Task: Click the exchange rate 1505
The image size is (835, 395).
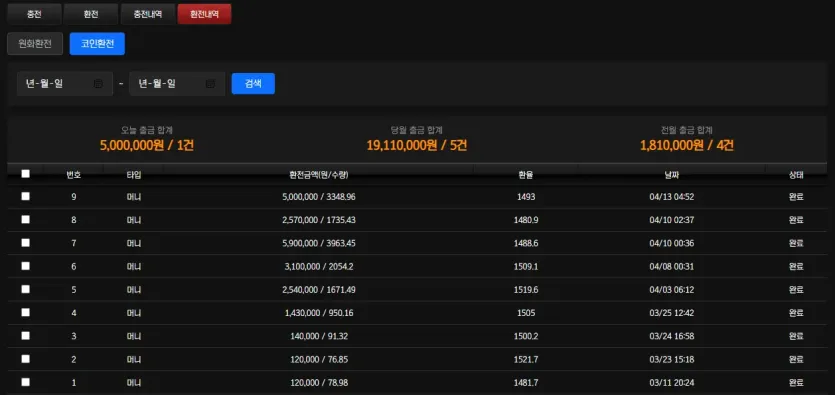Action: click(x=526, y=313)
